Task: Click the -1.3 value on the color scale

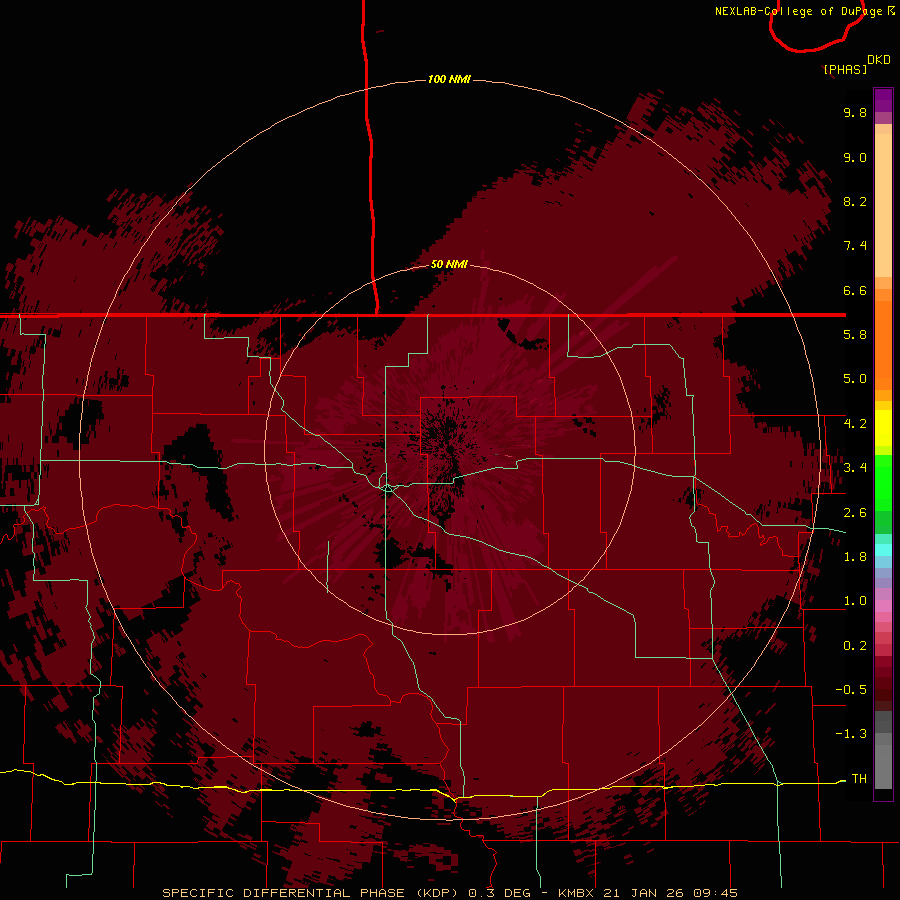Action: [x=851, y=734]
